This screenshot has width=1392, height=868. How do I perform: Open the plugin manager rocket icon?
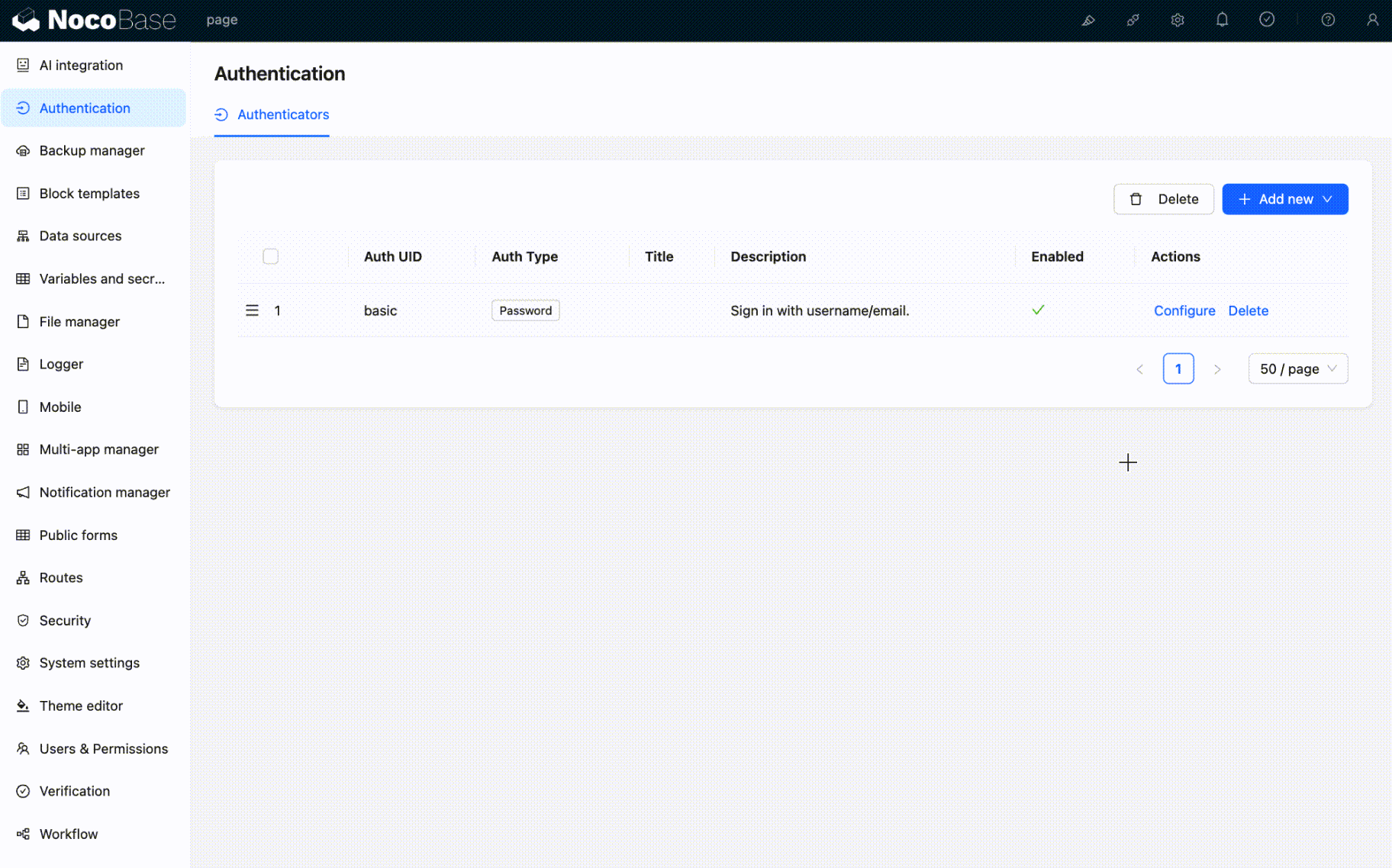click(1133, 21)
